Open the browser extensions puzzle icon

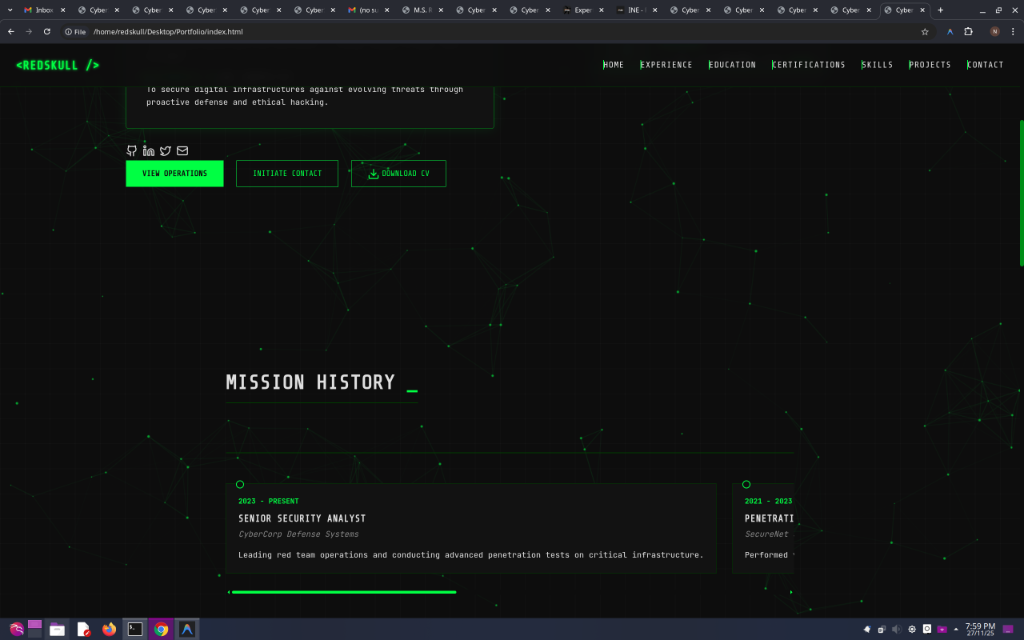(967, 31)
